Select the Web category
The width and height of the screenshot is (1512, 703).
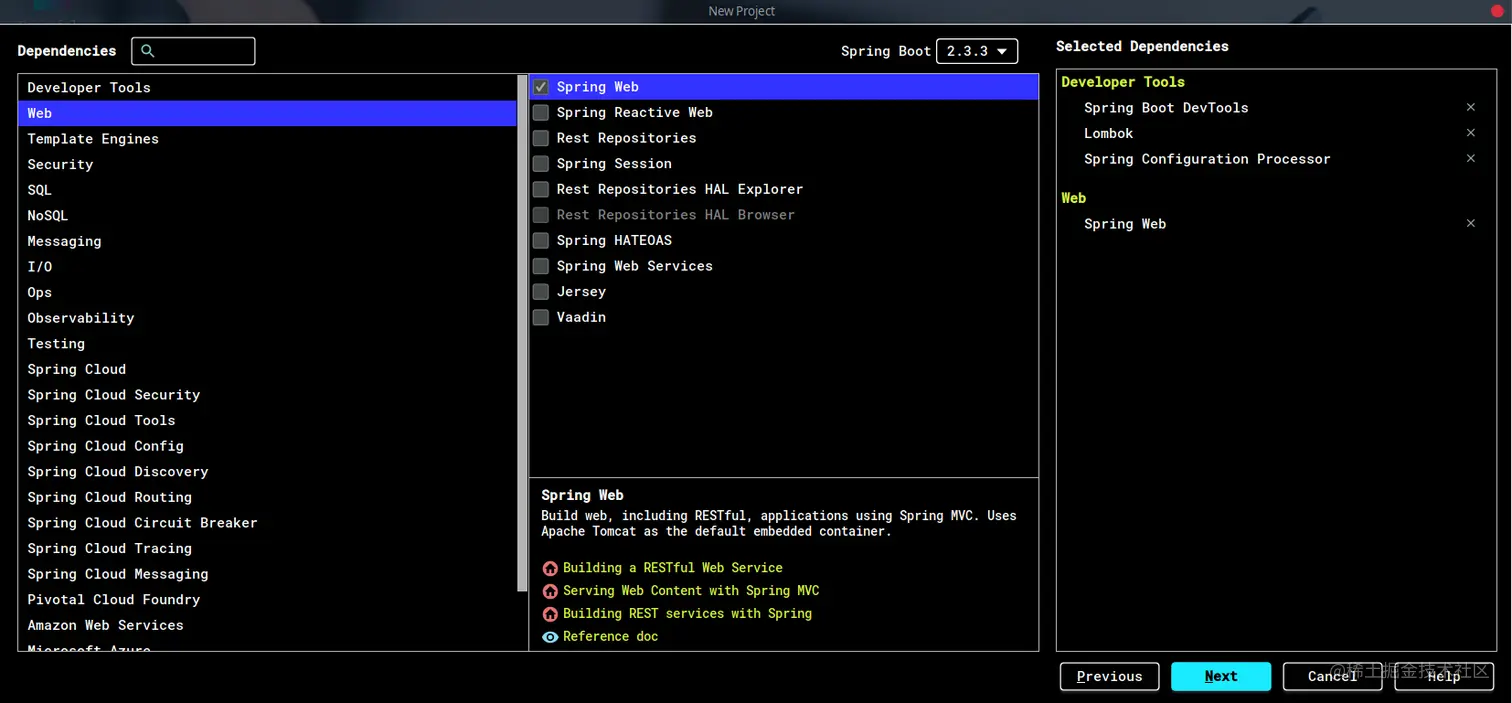click(268, 113)
